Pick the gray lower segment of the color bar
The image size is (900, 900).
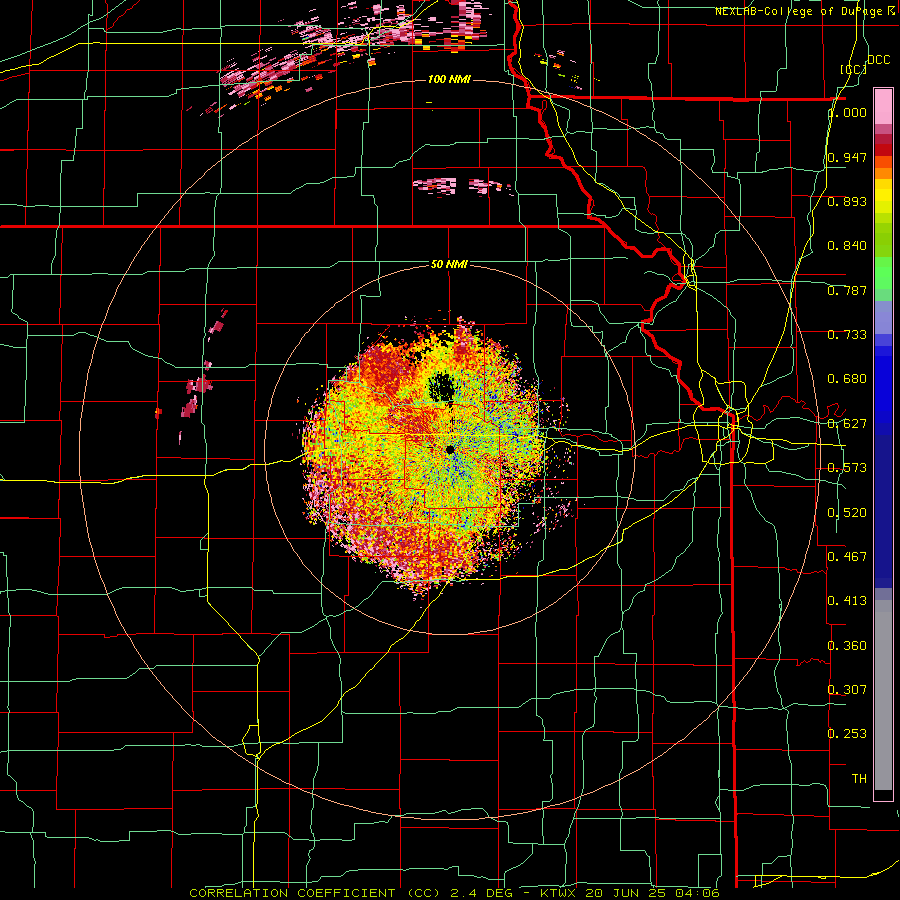click(x=883, y=695)
